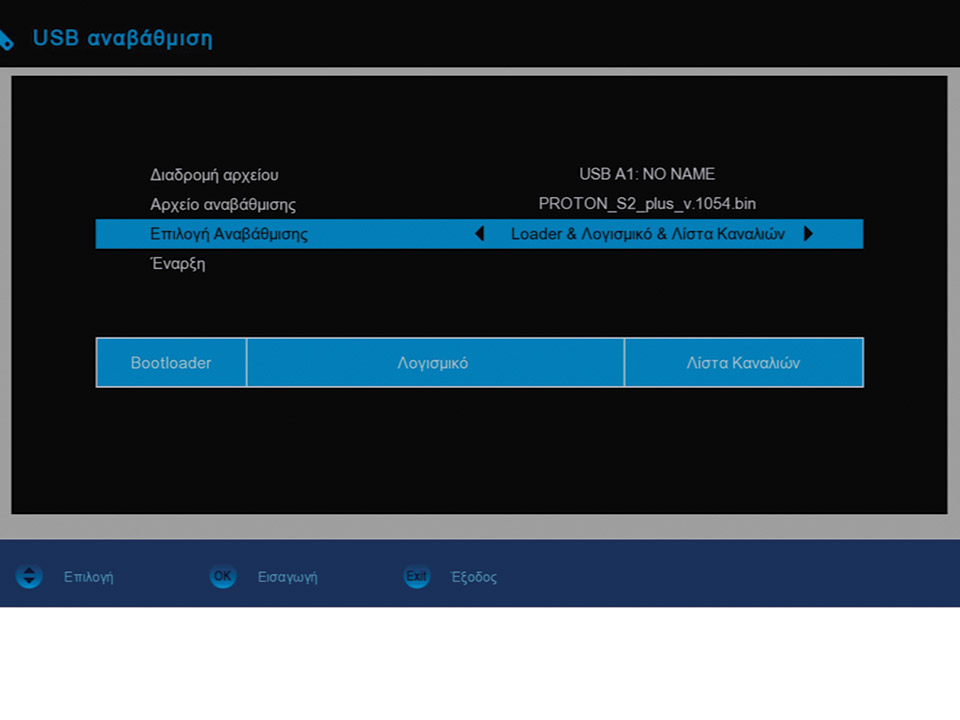Screen dimensions: 960x720
Task: Click the up/down selection arrows icon
Action: pos(29,577)
